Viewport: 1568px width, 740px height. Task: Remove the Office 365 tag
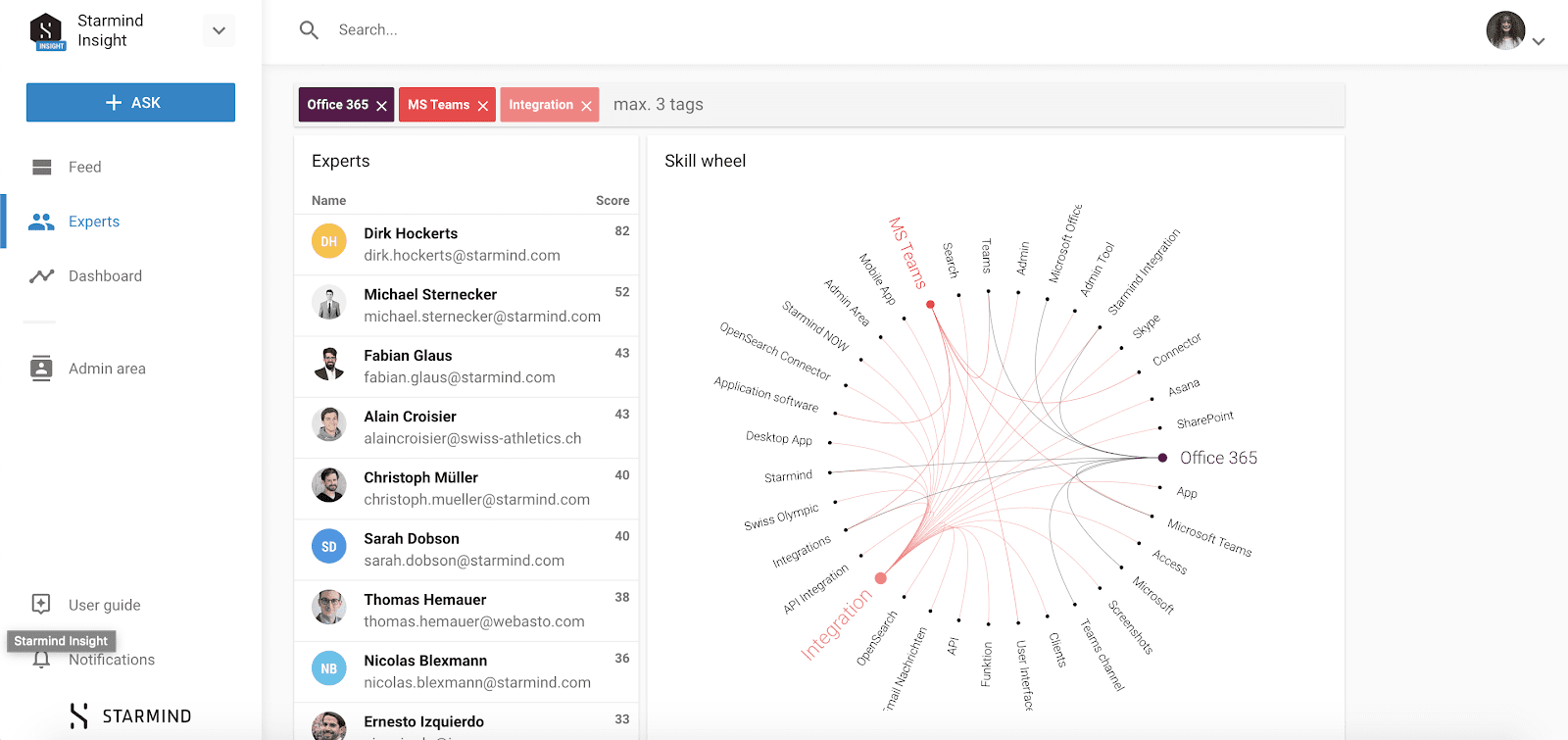[382, 106]
